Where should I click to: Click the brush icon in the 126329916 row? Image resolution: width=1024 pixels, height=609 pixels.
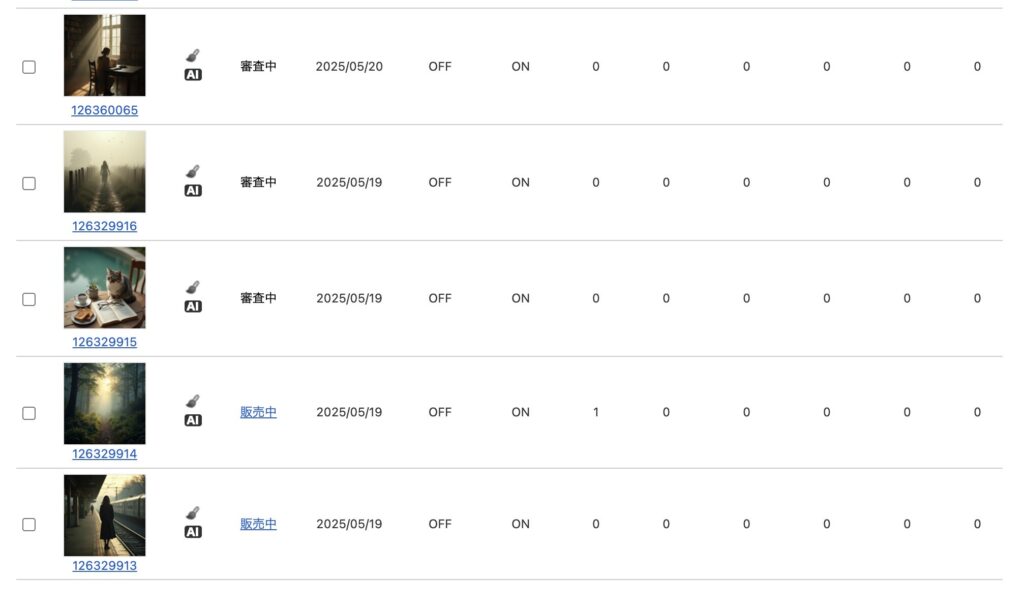193,171
